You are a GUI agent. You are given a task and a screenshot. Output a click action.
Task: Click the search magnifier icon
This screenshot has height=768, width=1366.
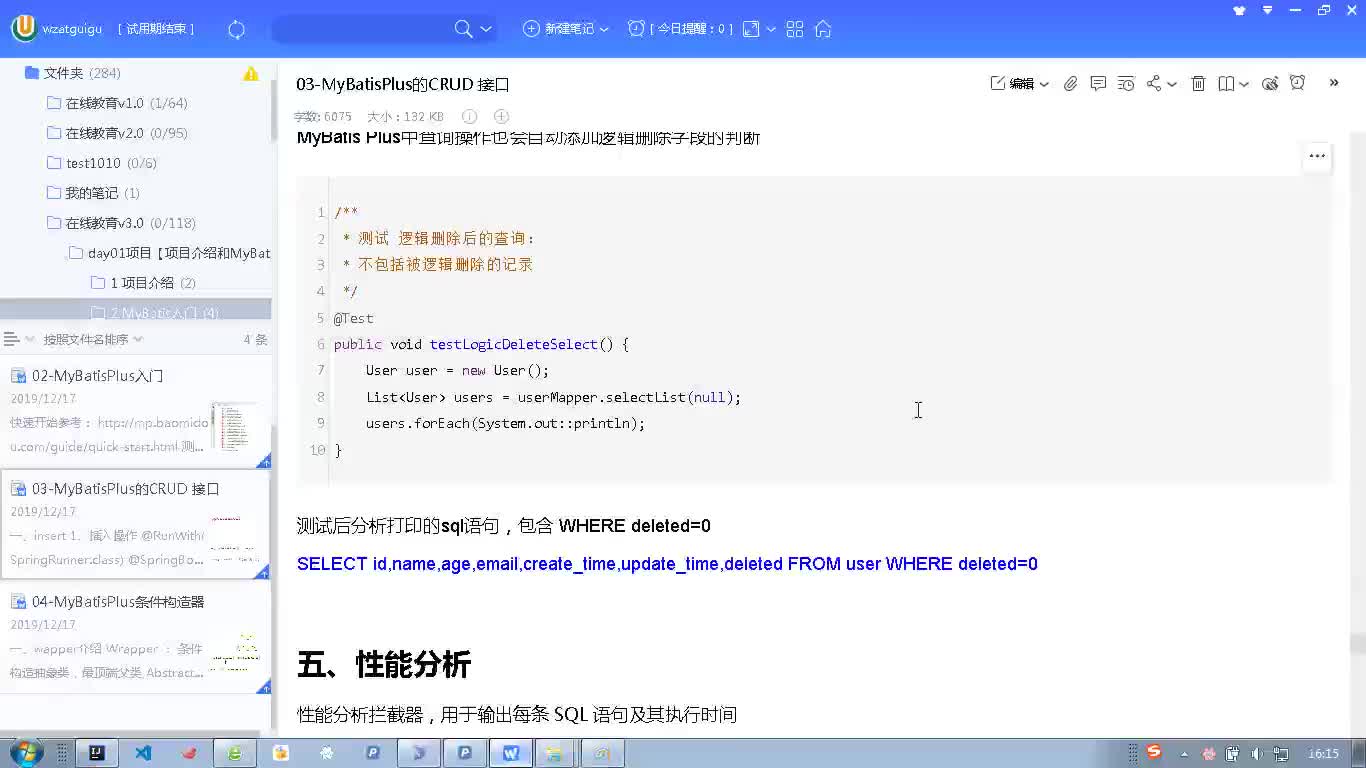coord(463,29)
